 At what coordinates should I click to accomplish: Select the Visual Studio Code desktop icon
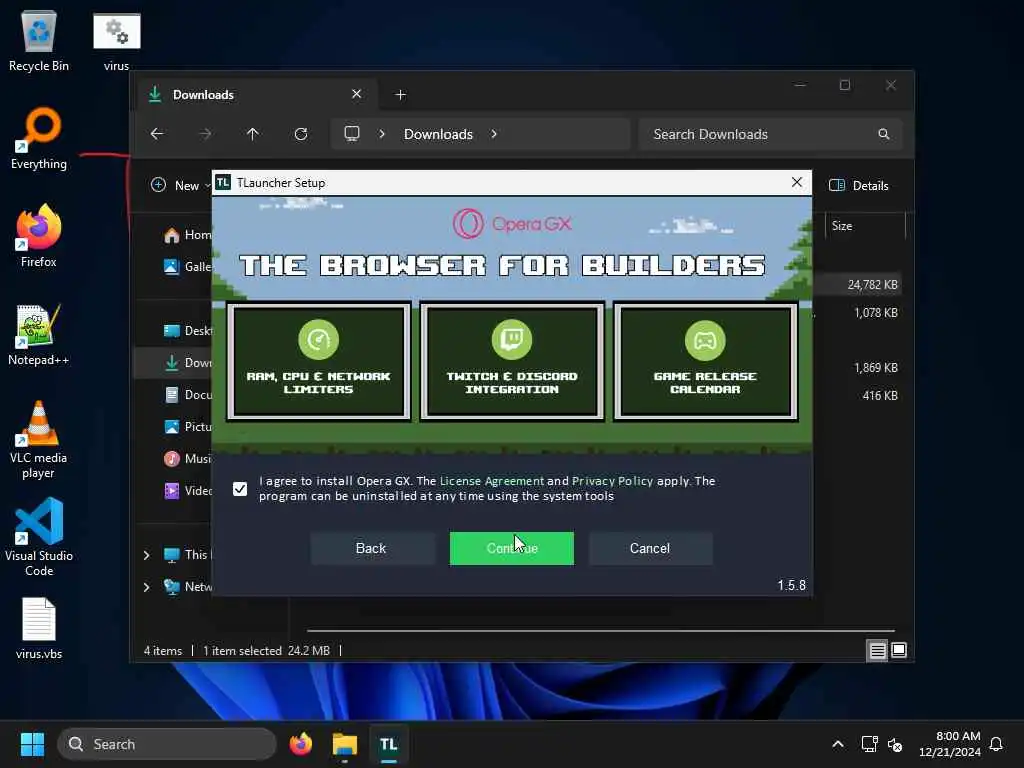point(39,537)
